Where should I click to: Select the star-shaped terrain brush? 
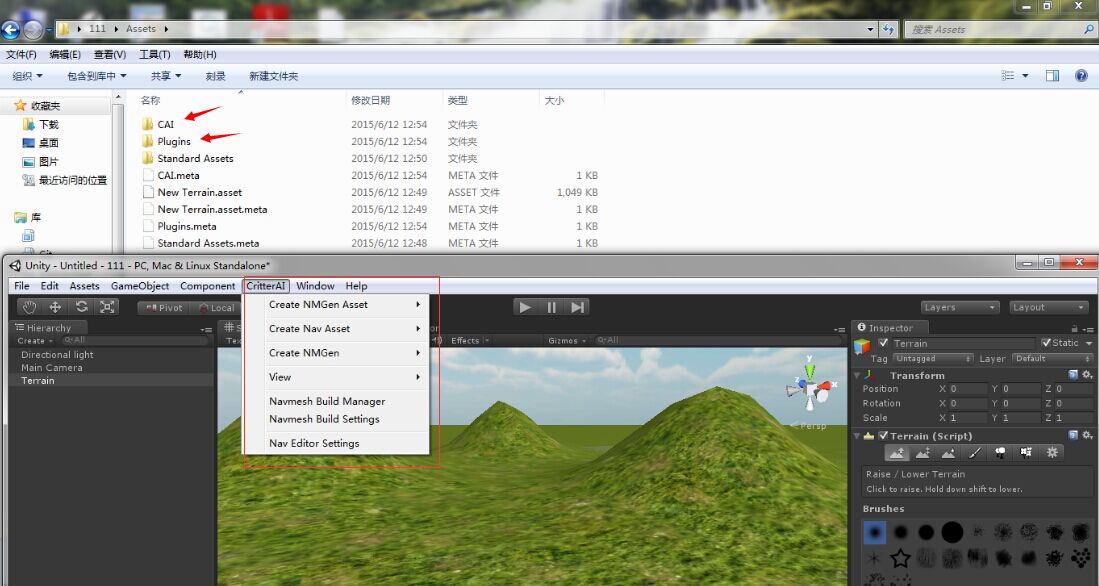point(900,559)
